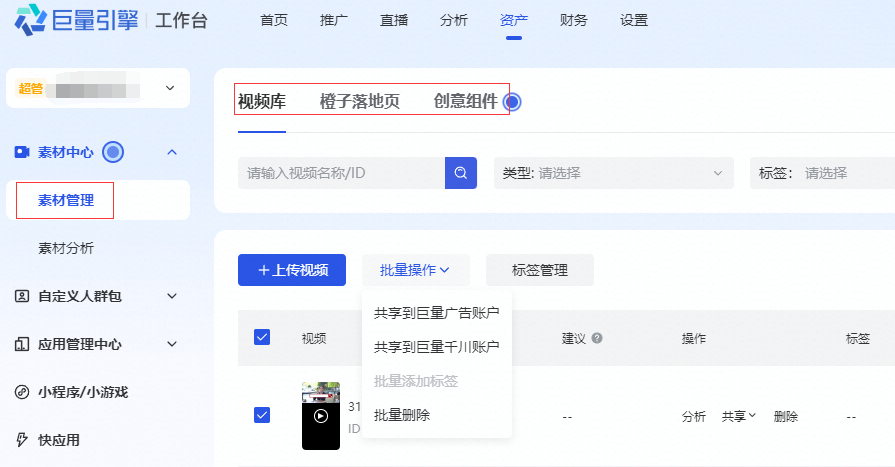Screen dimensions: 895x467
Task: Click the 素材中心 camera icon
Action: [x=22, y=152]
